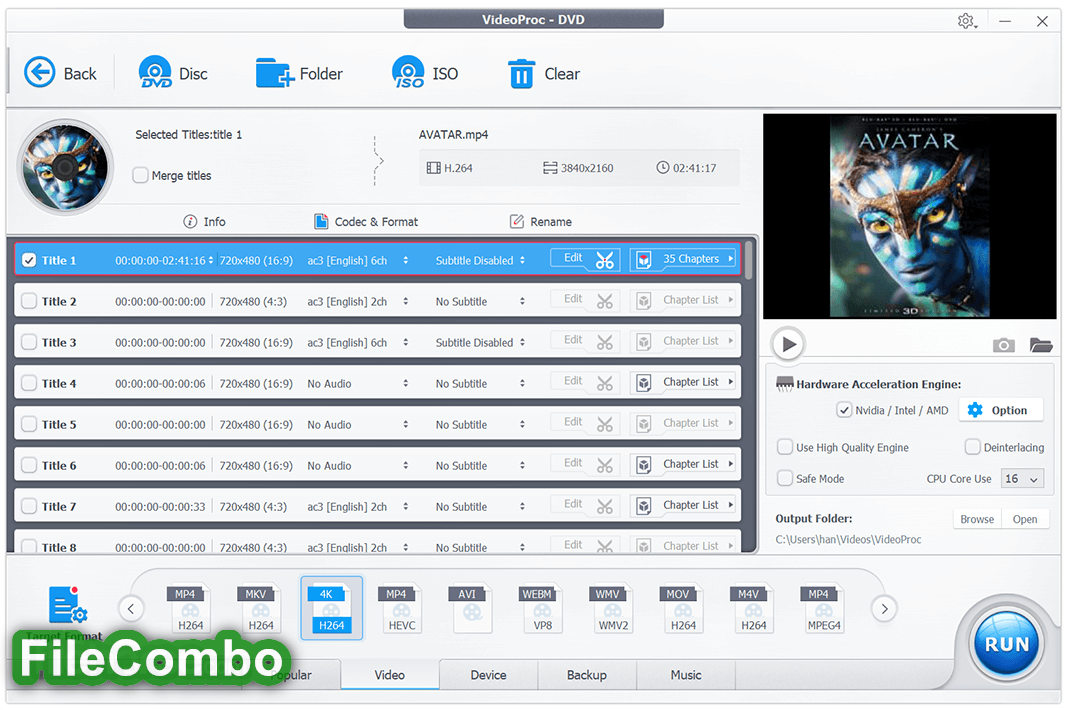Choose M4V H264 output format
Screen dimensions: 1067x710
pos(753,609)
